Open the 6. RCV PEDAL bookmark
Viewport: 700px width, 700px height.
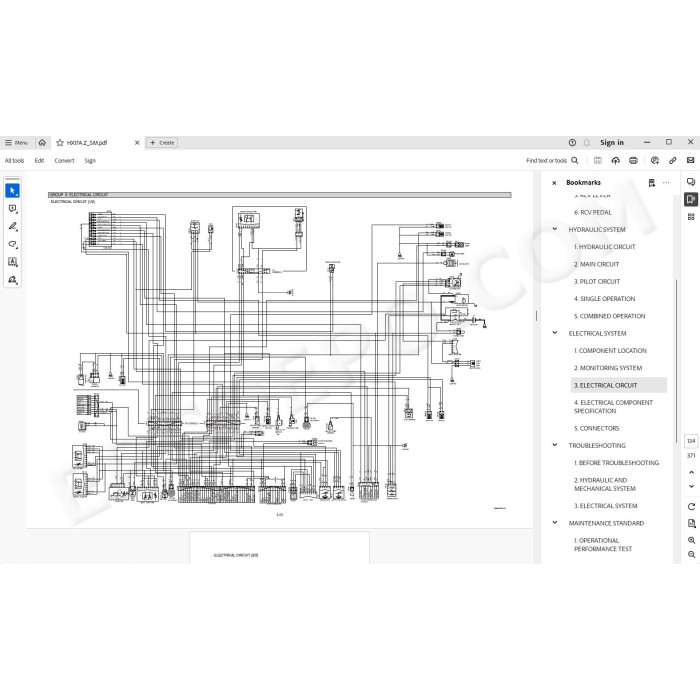(593, 212)
